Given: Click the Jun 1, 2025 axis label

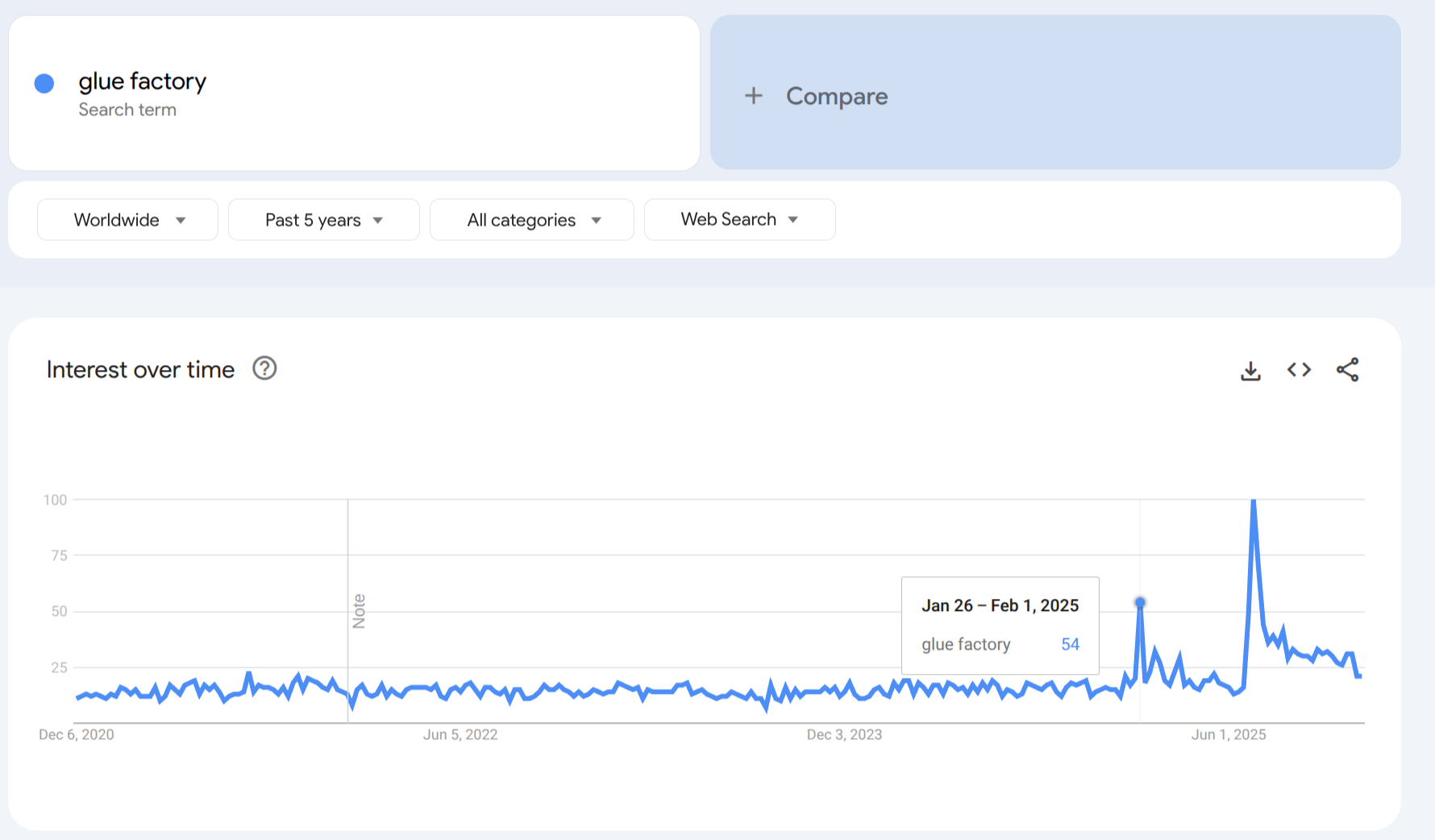Looking at the screenshot, I should (1229, 734).
